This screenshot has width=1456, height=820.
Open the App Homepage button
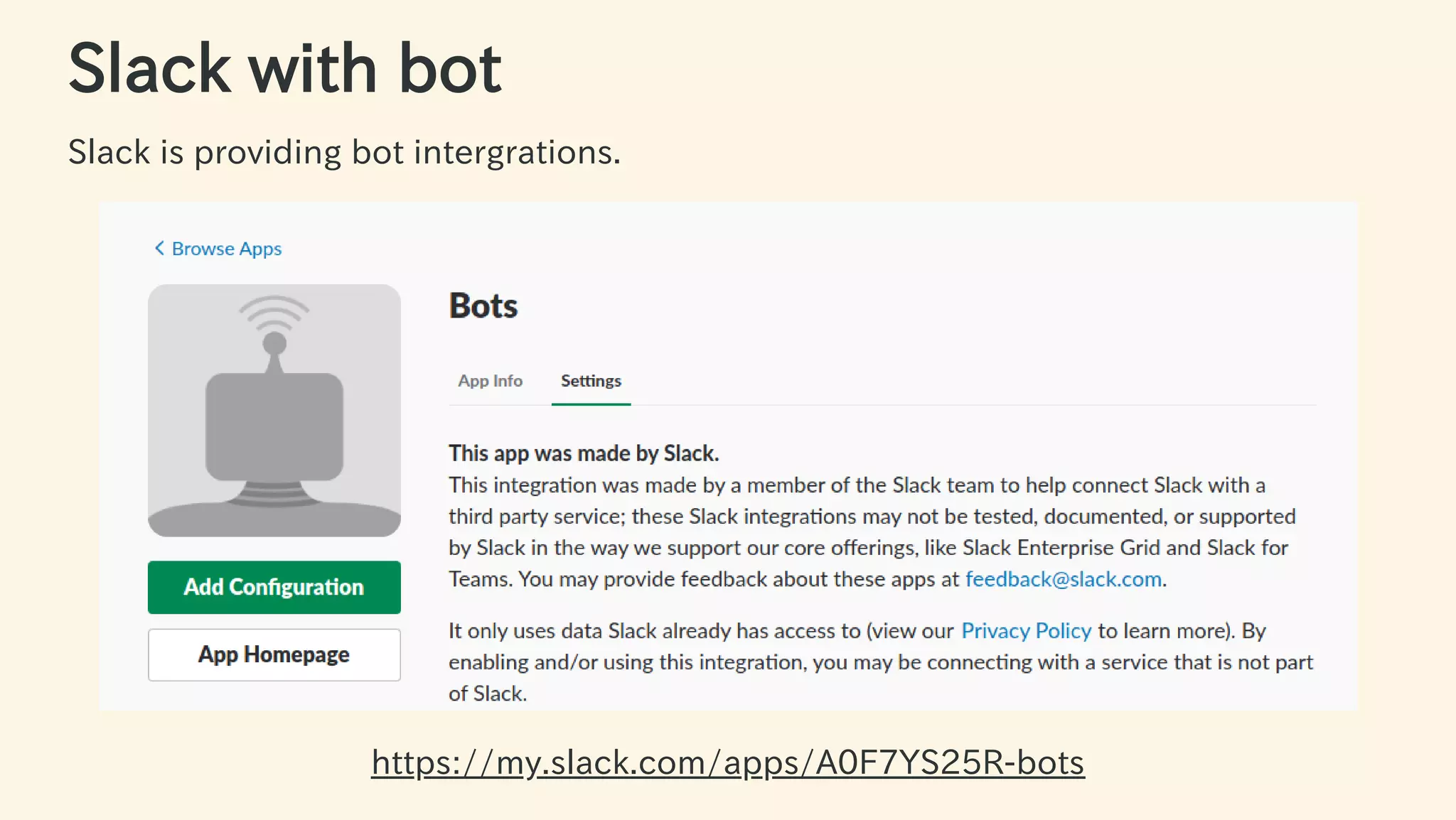[x=274, y=654]
